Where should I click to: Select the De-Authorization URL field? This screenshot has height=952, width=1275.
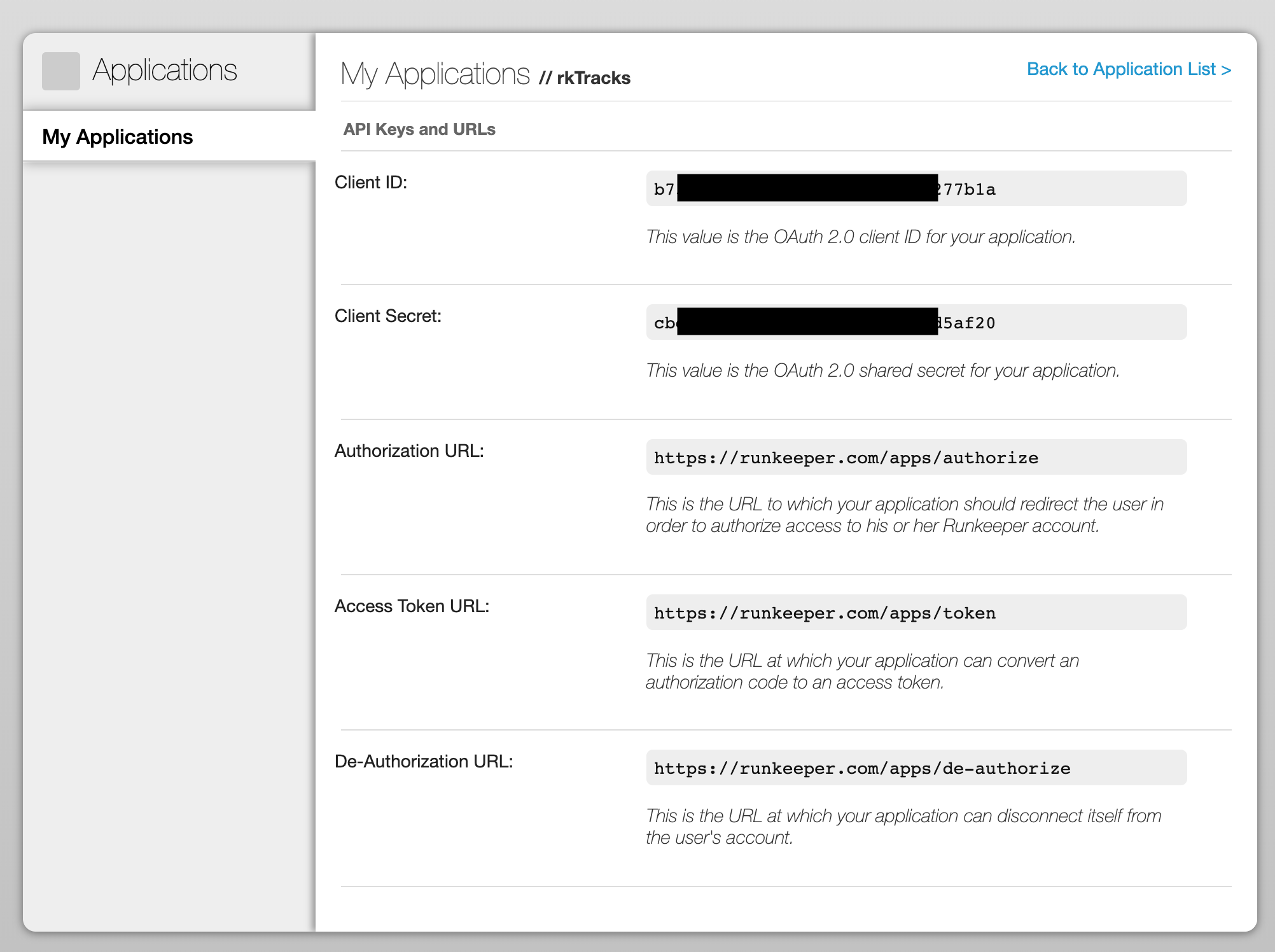916,767
